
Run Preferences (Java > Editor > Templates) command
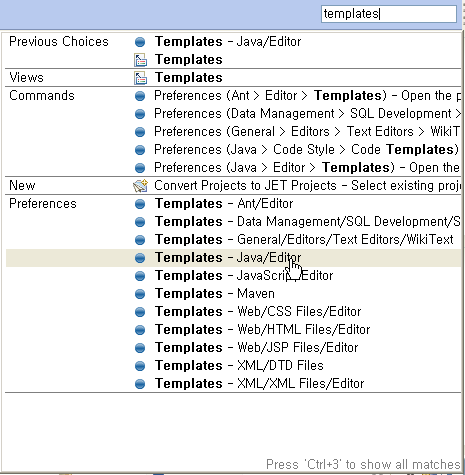(x=307, y=168)
